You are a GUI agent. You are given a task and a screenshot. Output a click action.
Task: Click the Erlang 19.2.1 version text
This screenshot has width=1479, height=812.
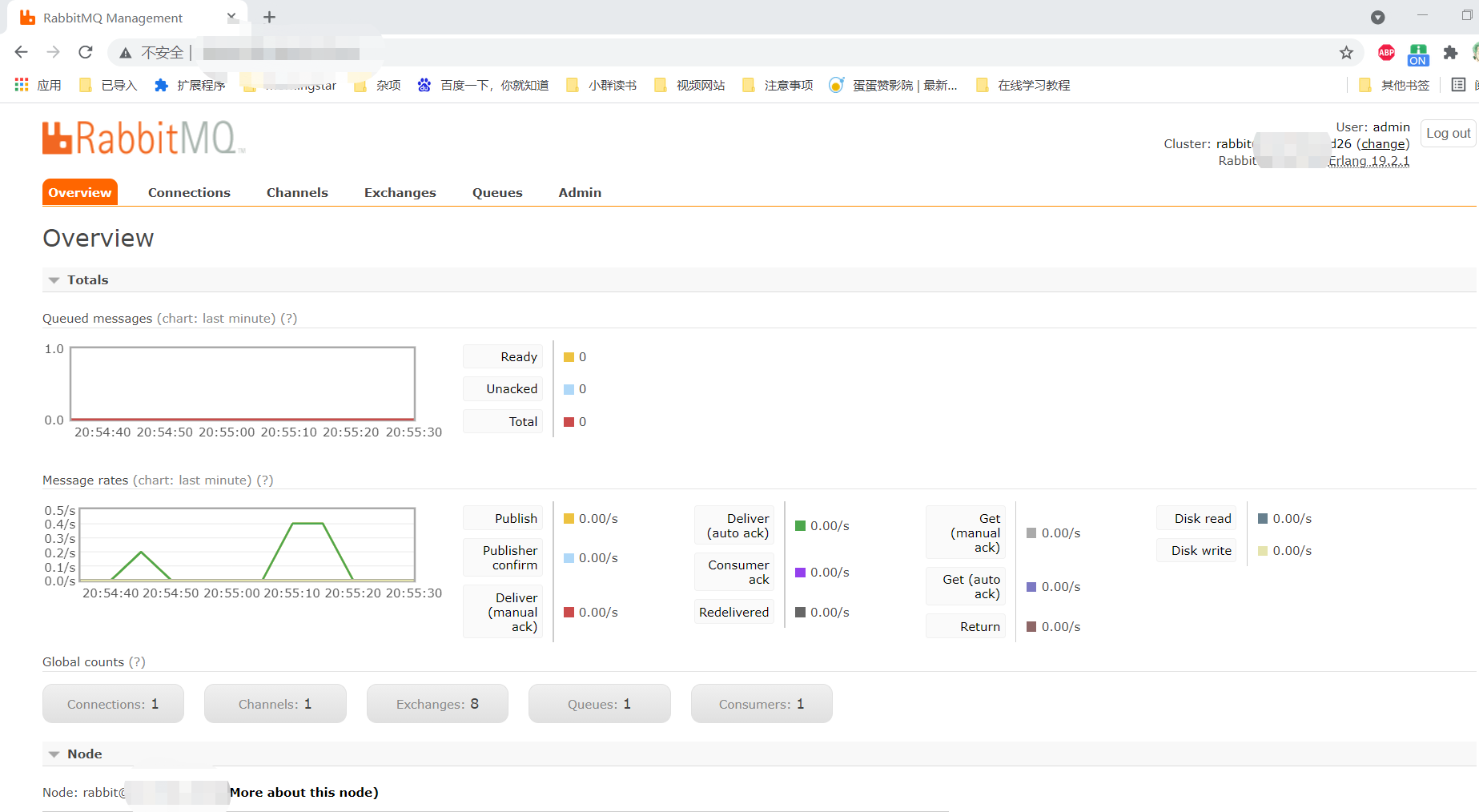coord(1368,161)
